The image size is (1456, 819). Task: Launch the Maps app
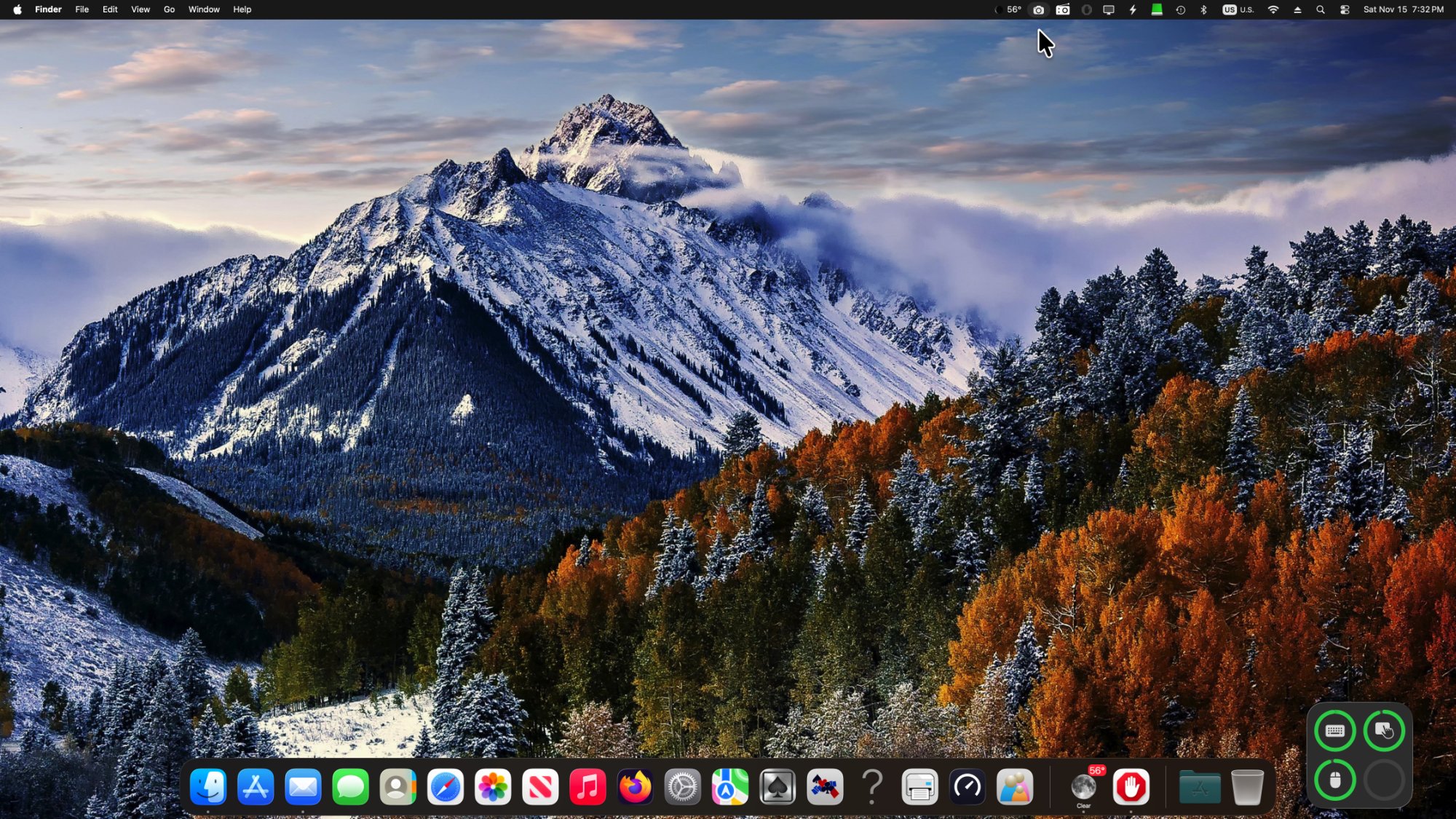(x=729, y=787)
